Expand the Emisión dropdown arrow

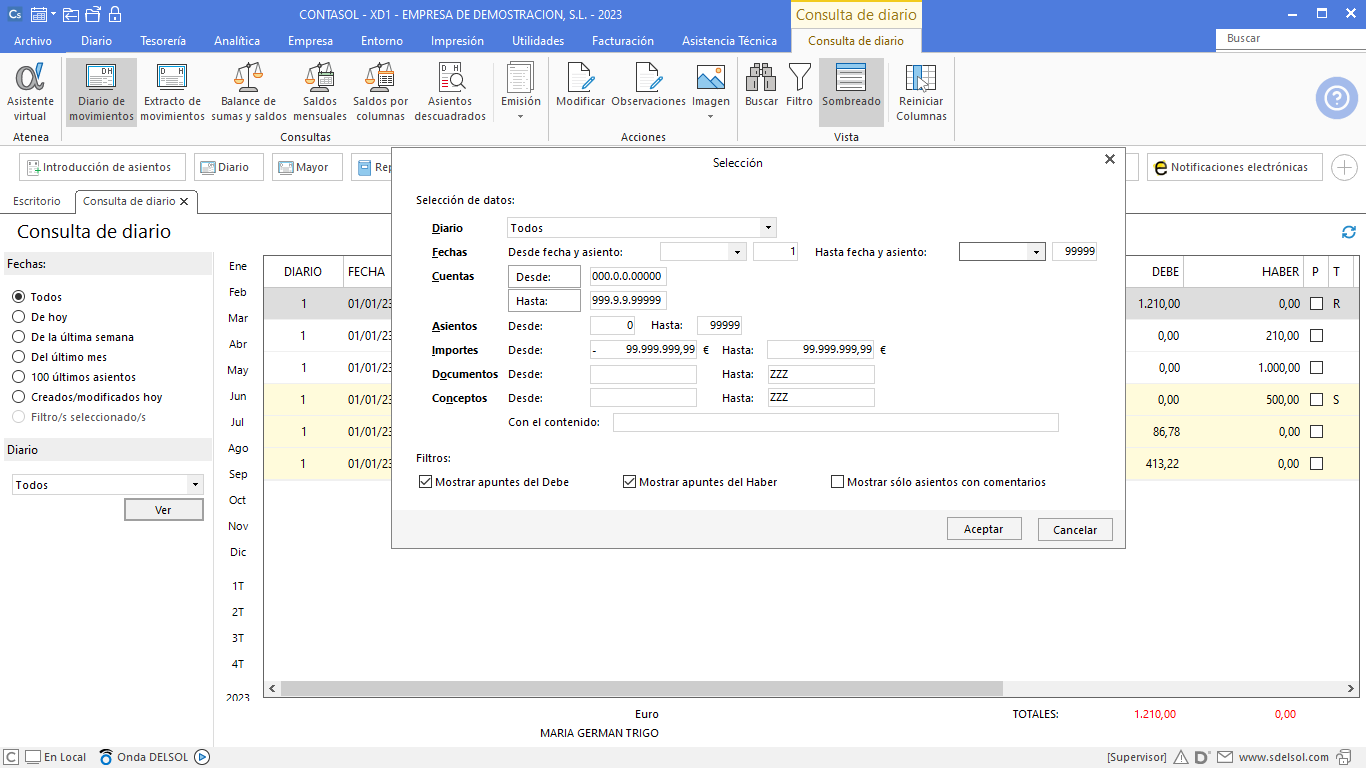[520, 116]
